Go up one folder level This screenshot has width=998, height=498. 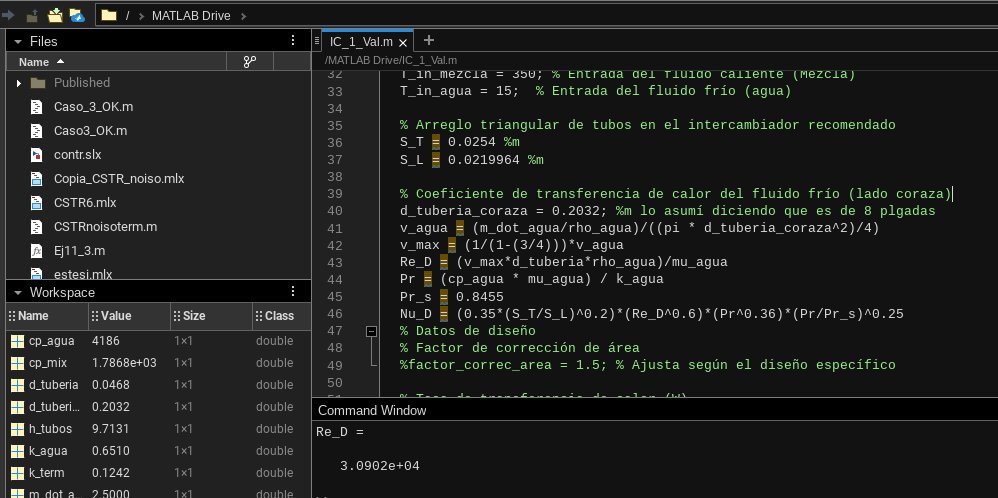[x=32, y=15]
